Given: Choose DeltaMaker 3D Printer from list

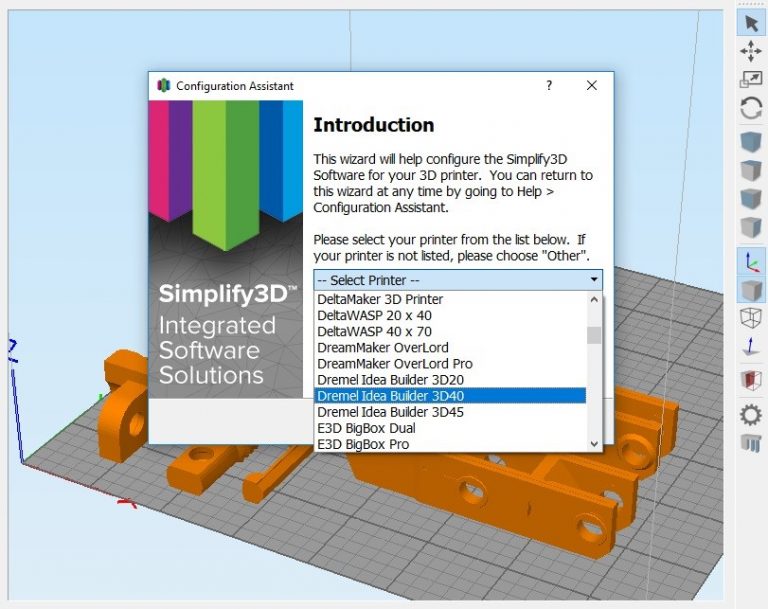Looking at the screenshot, I should coord(450,299).
